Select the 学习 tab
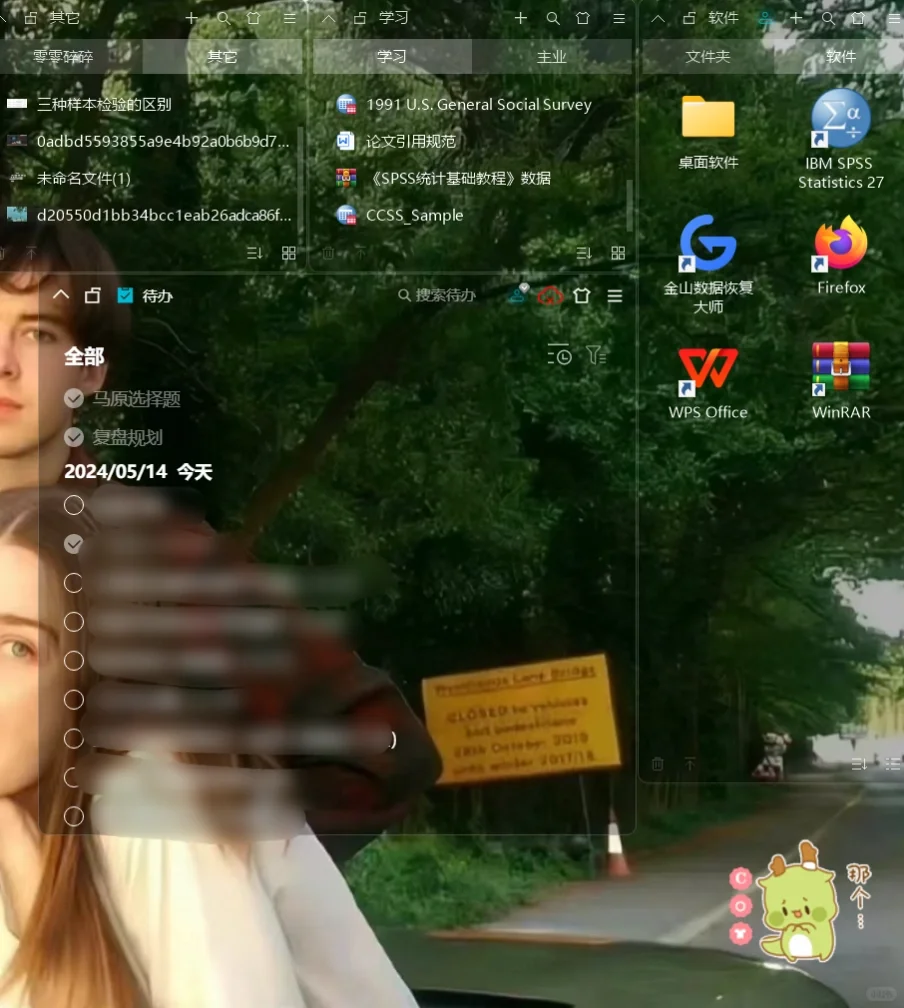904x1008 pixels. tap(392, 57)
